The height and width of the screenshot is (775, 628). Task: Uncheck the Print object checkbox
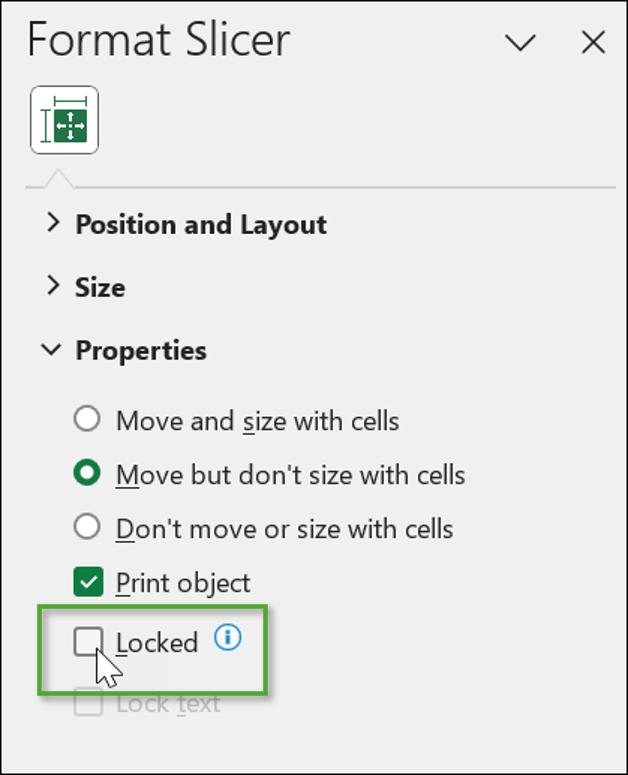tap(88, 581)
